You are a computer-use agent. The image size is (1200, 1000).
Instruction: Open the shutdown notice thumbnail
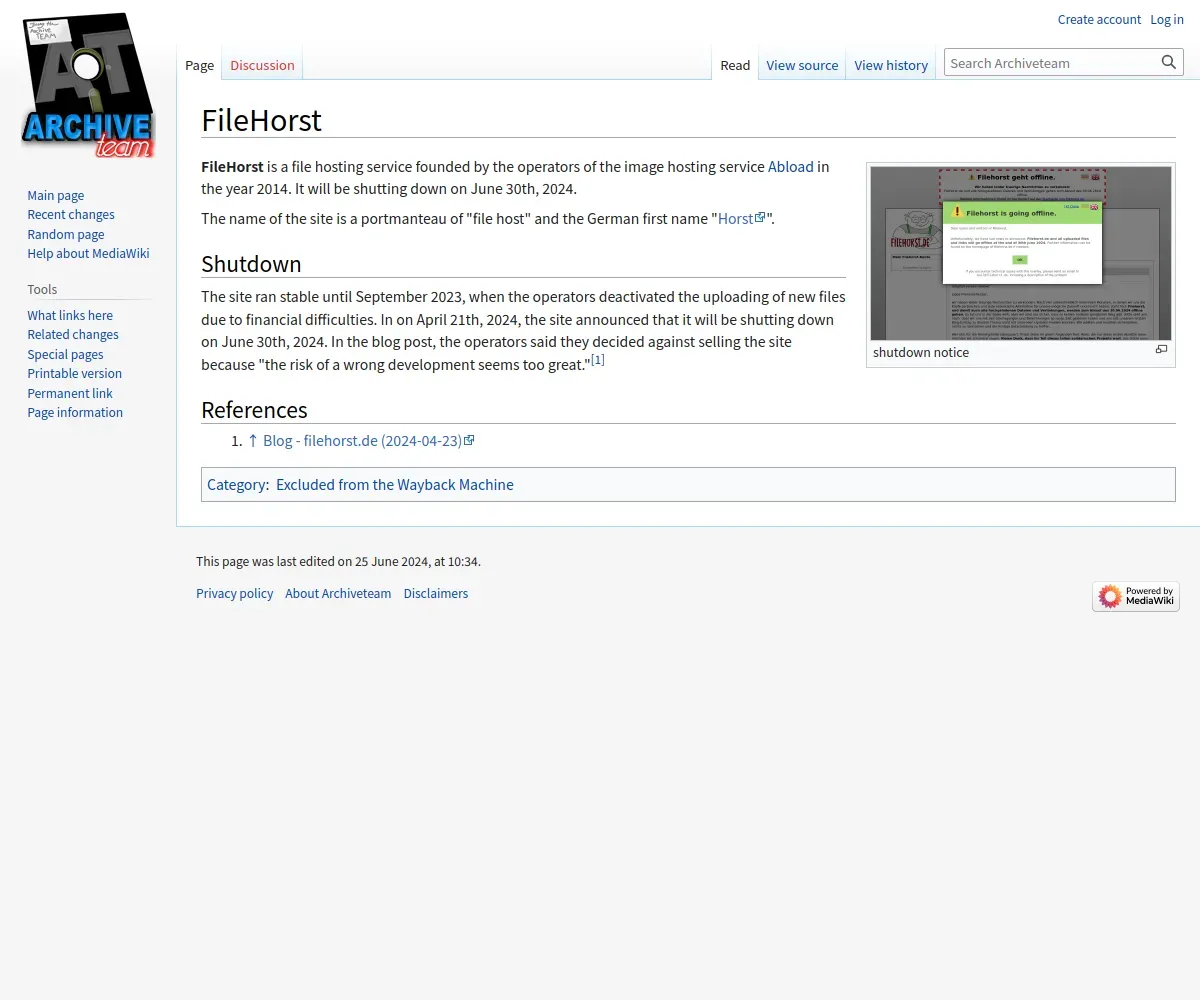coord(1020,254)
